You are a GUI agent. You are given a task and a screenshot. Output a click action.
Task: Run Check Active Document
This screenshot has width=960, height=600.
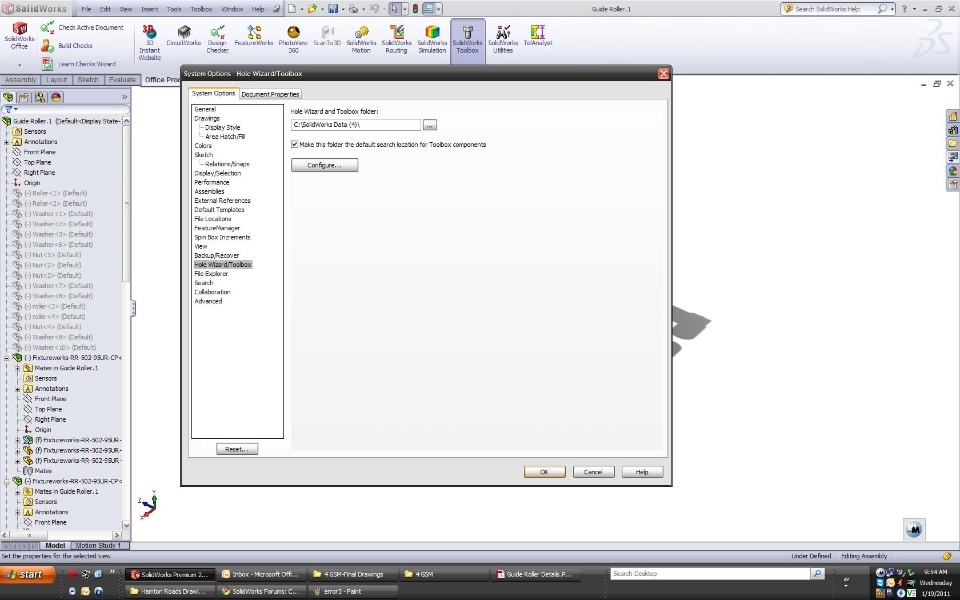pos(82,28)
